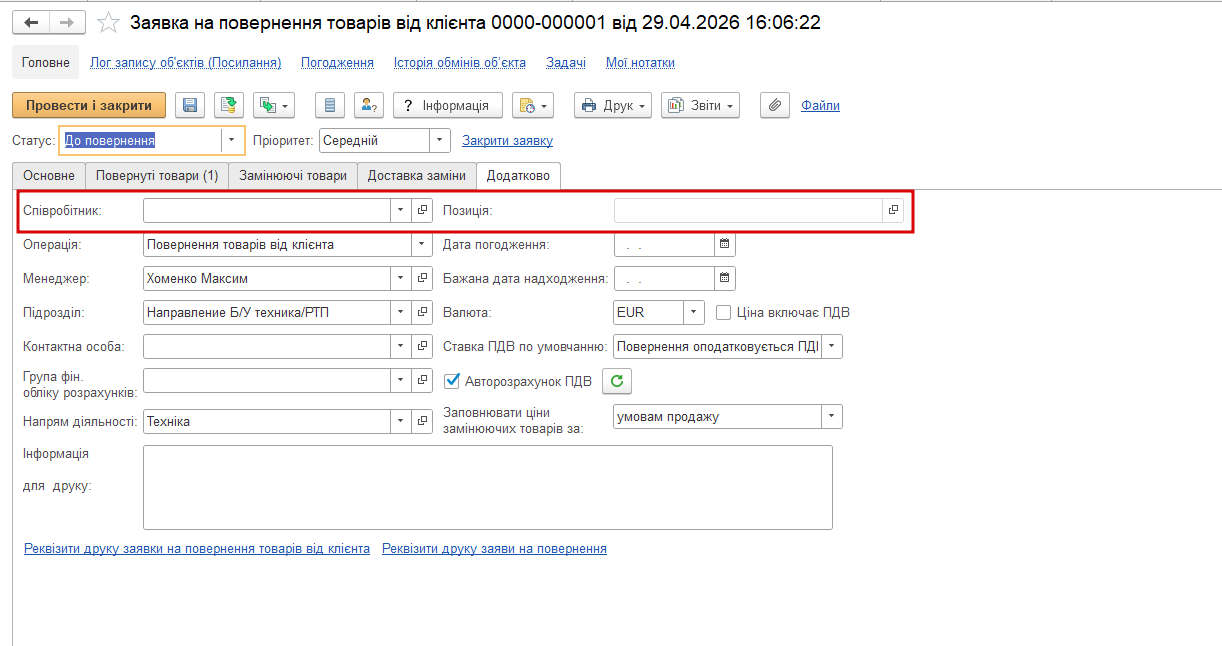Expand the умовам продажу dropdown
Viewport: 1222px width, 646px height.
(x=832, y=416)
